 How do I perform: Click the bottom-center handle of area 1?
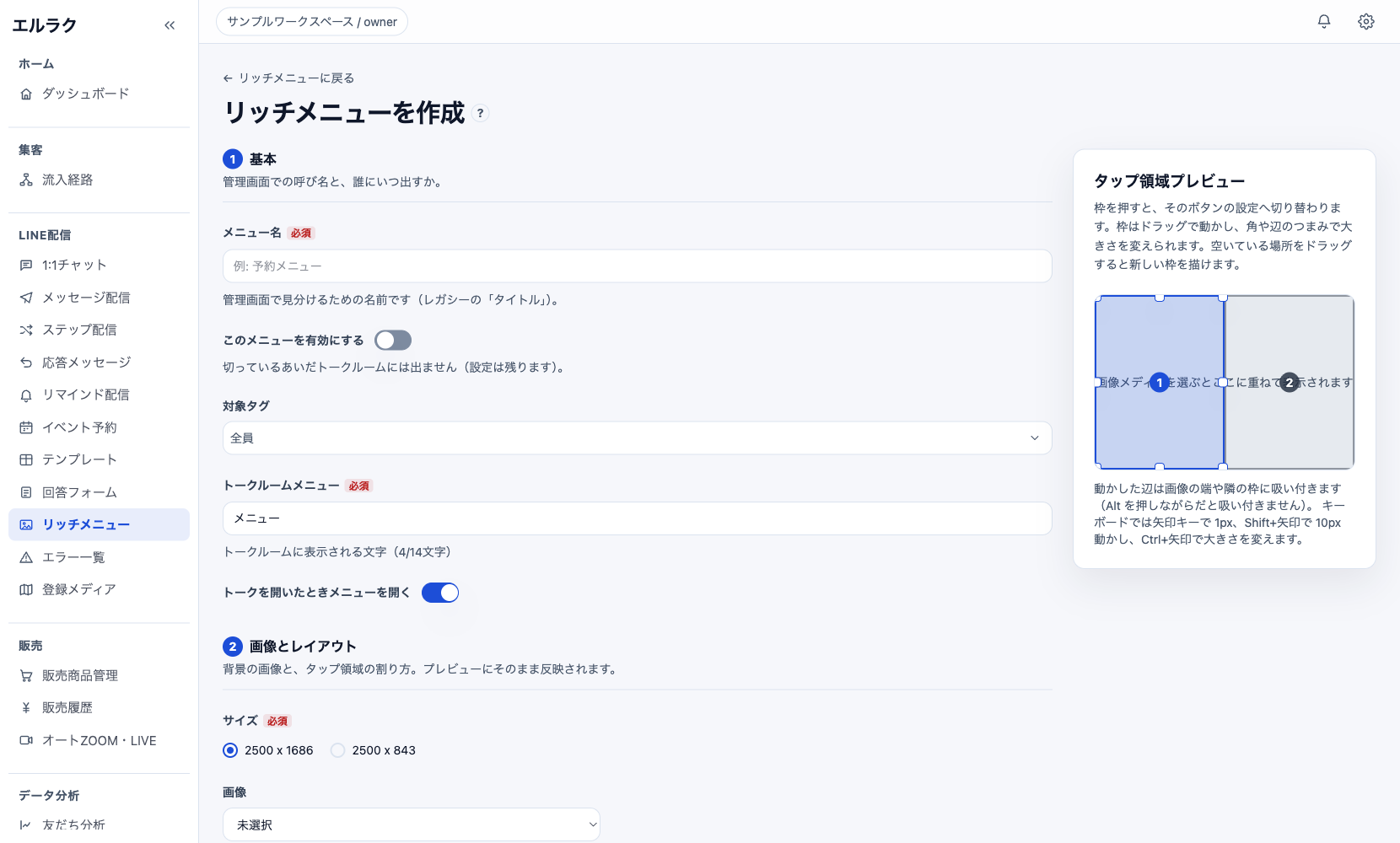tap(1160, 467)
